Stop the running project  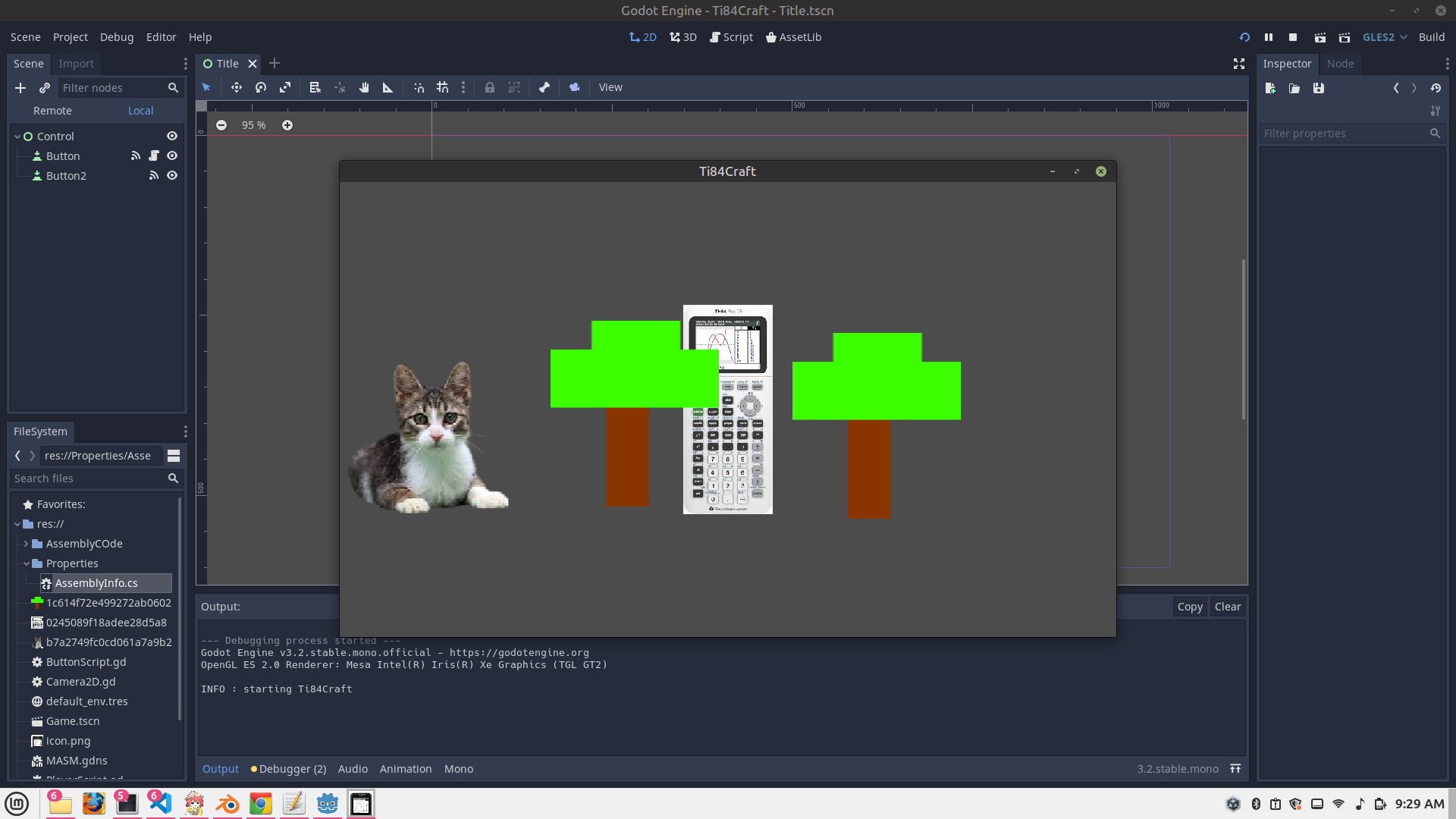pos(1293,37)
